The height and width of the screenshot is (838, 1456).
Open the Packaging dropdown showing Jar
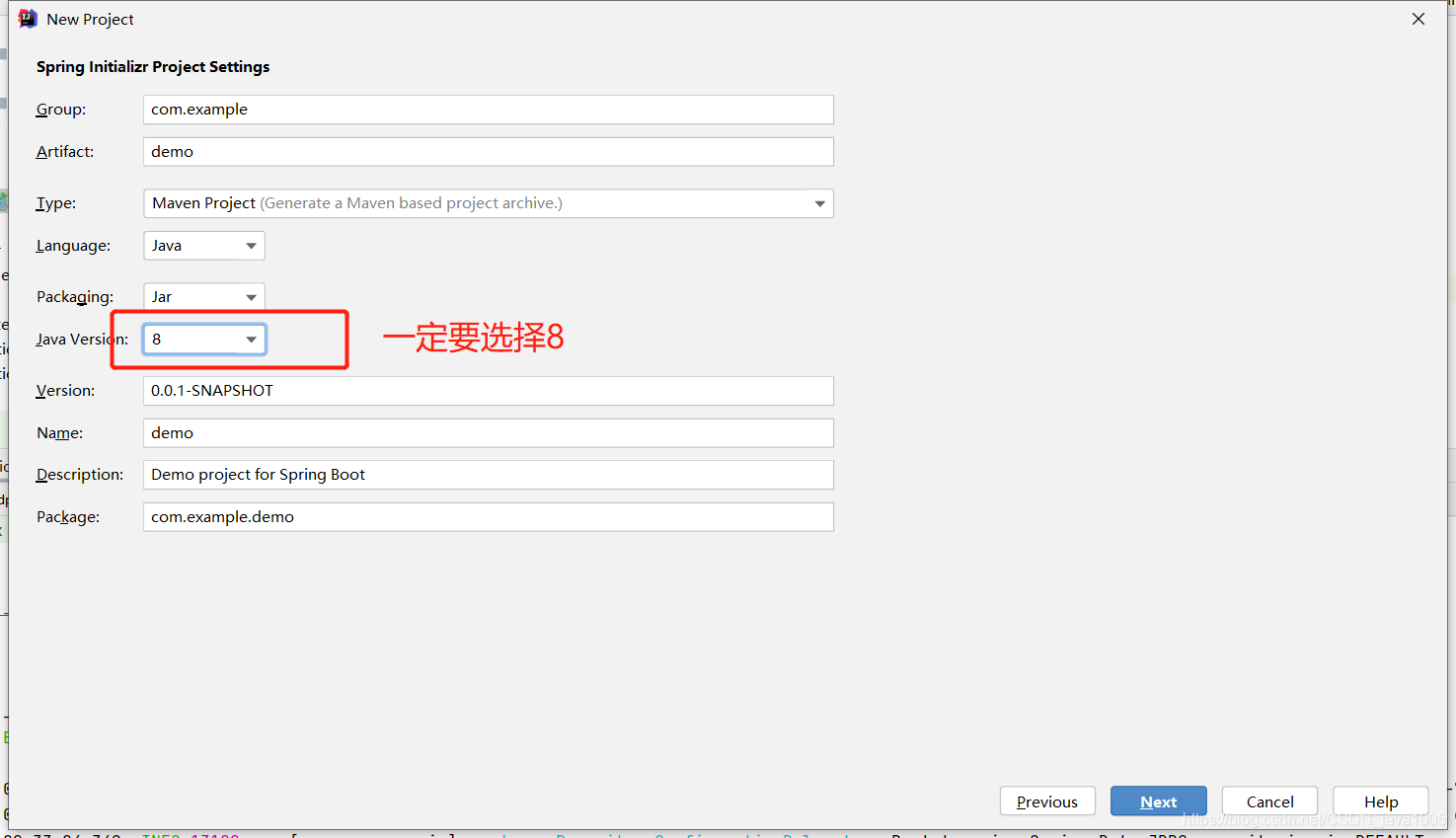click(x=204, y=297)
